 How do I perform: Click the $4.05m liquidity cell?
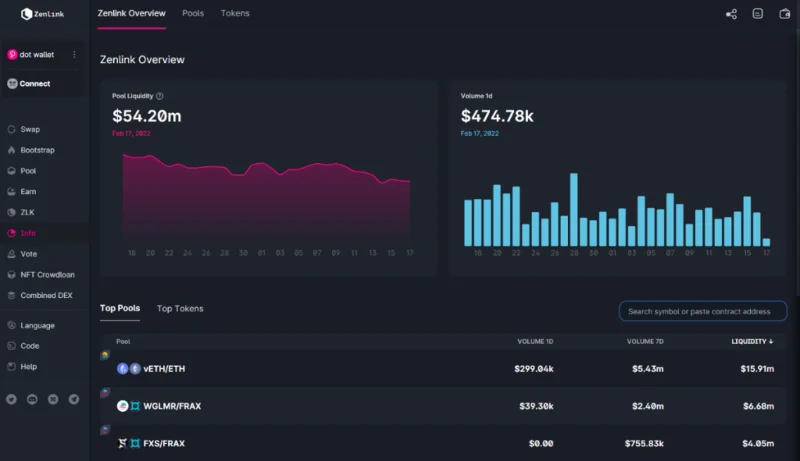[758, 444]
